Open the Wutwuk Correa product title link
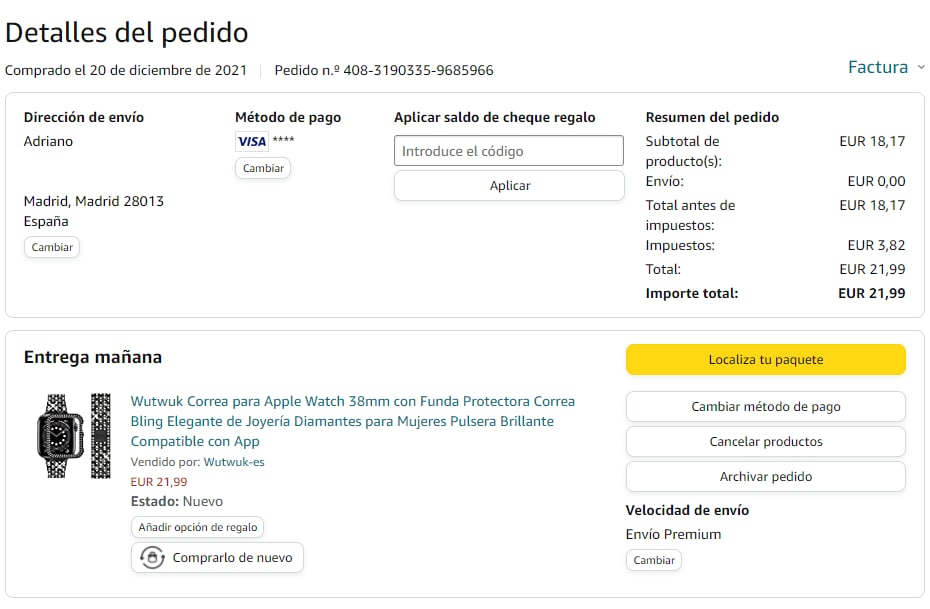This screenshot has height=609, width=930. click(x=352, y=421)
